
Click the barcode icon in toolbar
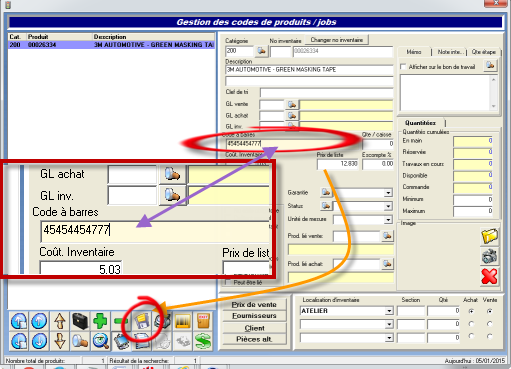coord(183,321)
